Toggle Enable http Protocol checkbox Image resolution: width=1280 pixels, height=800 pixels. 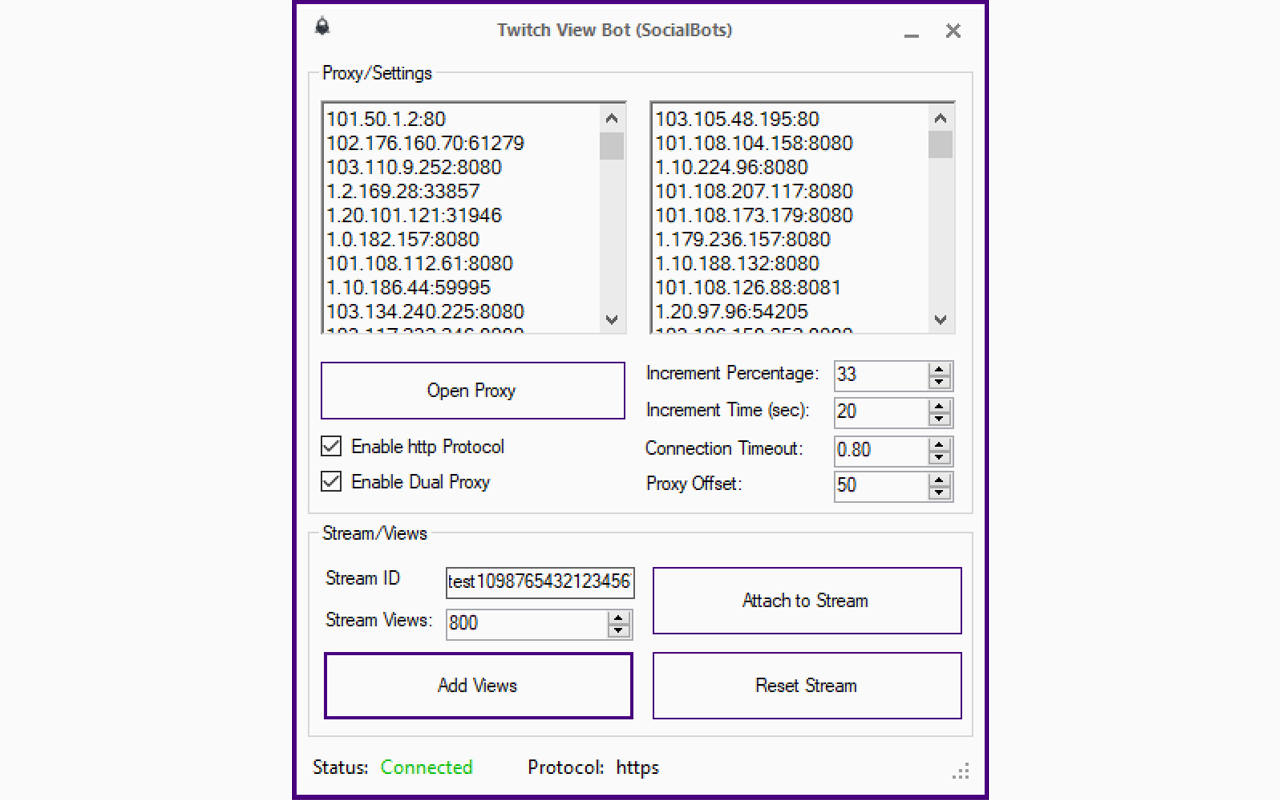(331, 446)
